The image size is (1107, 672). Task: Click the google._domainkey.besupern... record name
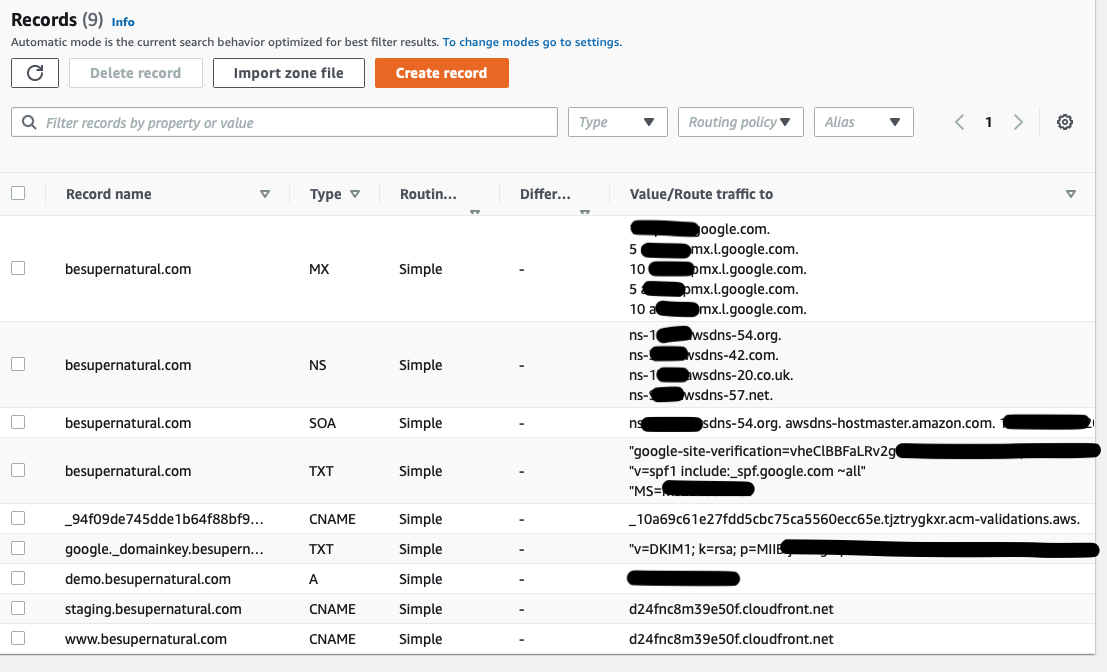(164, 549)
